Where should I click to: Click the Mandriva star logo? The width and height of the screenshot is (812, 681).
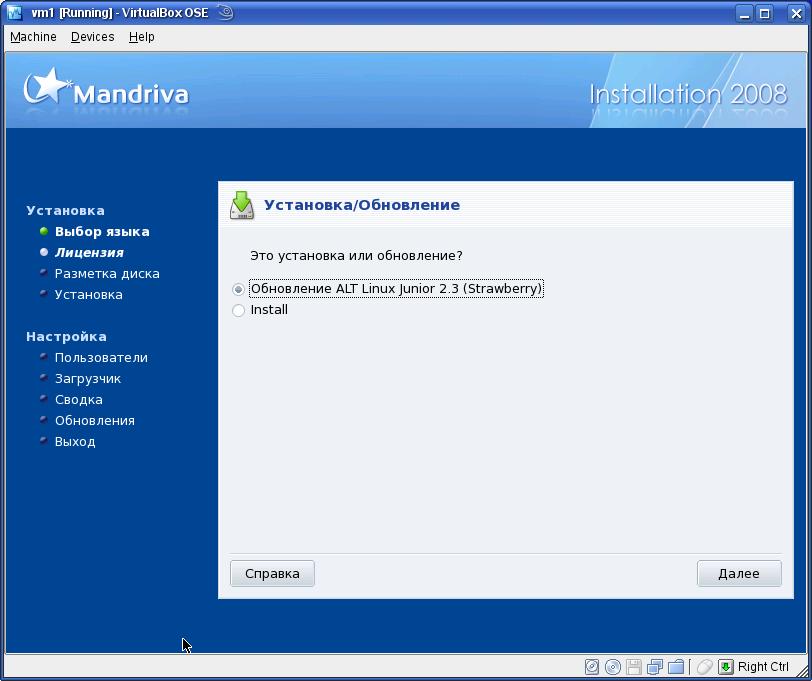pos(47,86)
